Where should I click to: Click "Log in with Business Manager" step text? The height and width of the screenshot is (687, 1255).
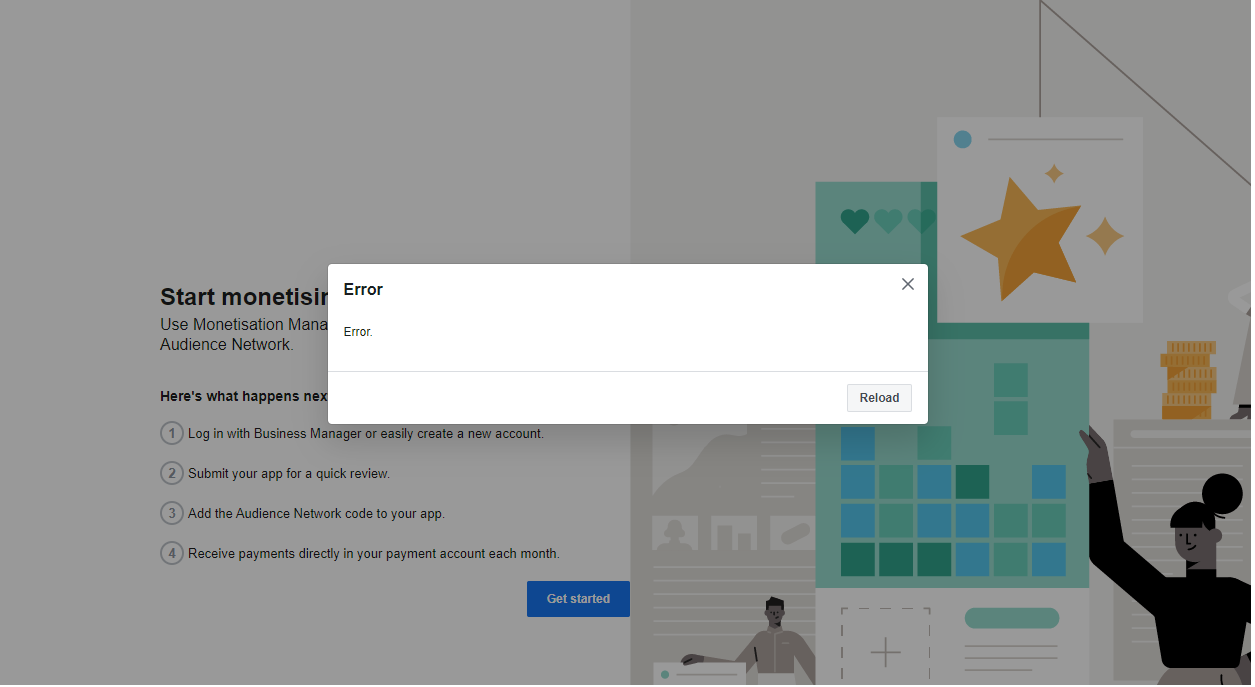click(x=366, y=434)
